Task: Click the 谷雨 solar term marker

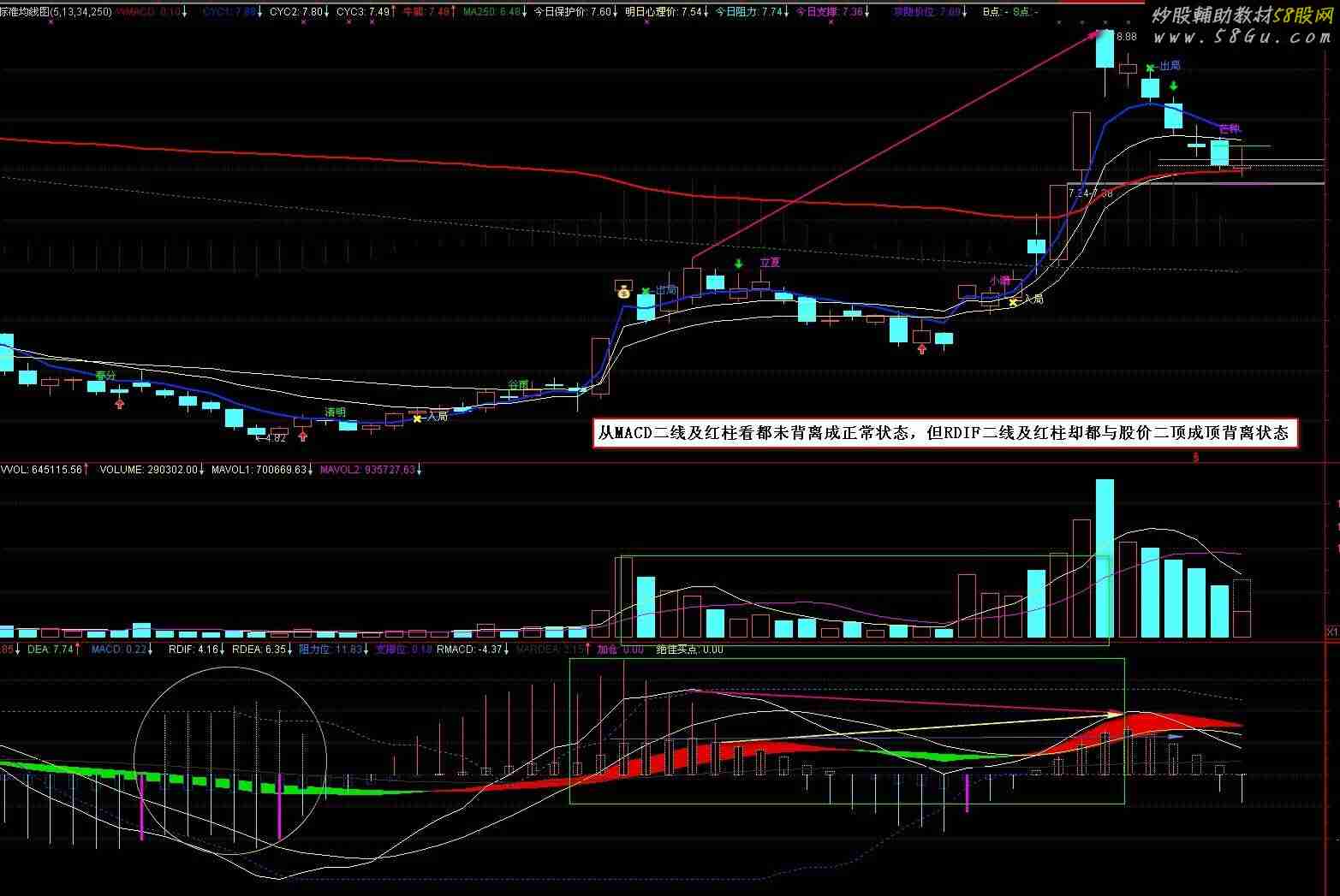Action: click(518, 385)
